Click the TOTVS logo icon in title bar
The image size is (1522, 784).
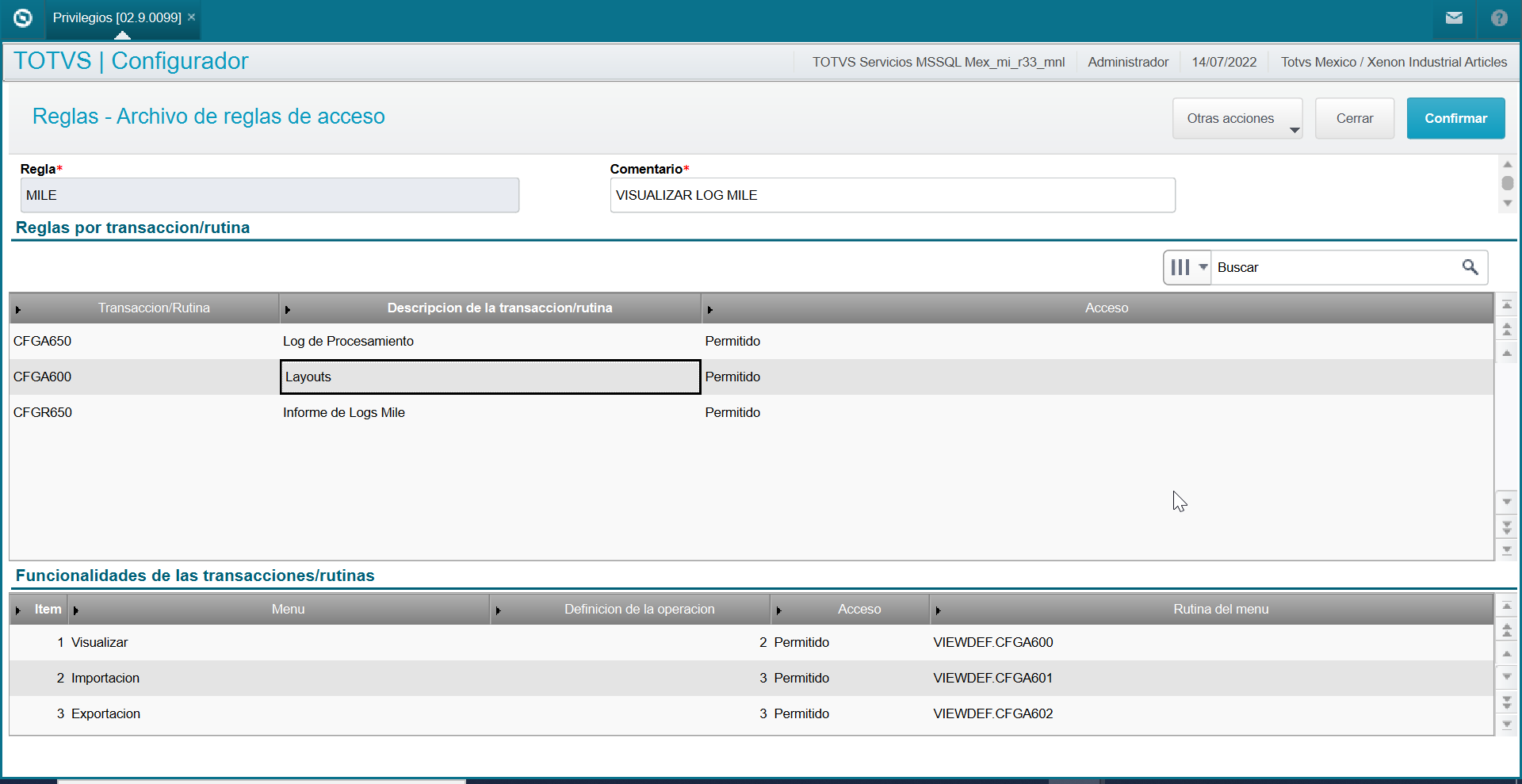tap(23, 17)
